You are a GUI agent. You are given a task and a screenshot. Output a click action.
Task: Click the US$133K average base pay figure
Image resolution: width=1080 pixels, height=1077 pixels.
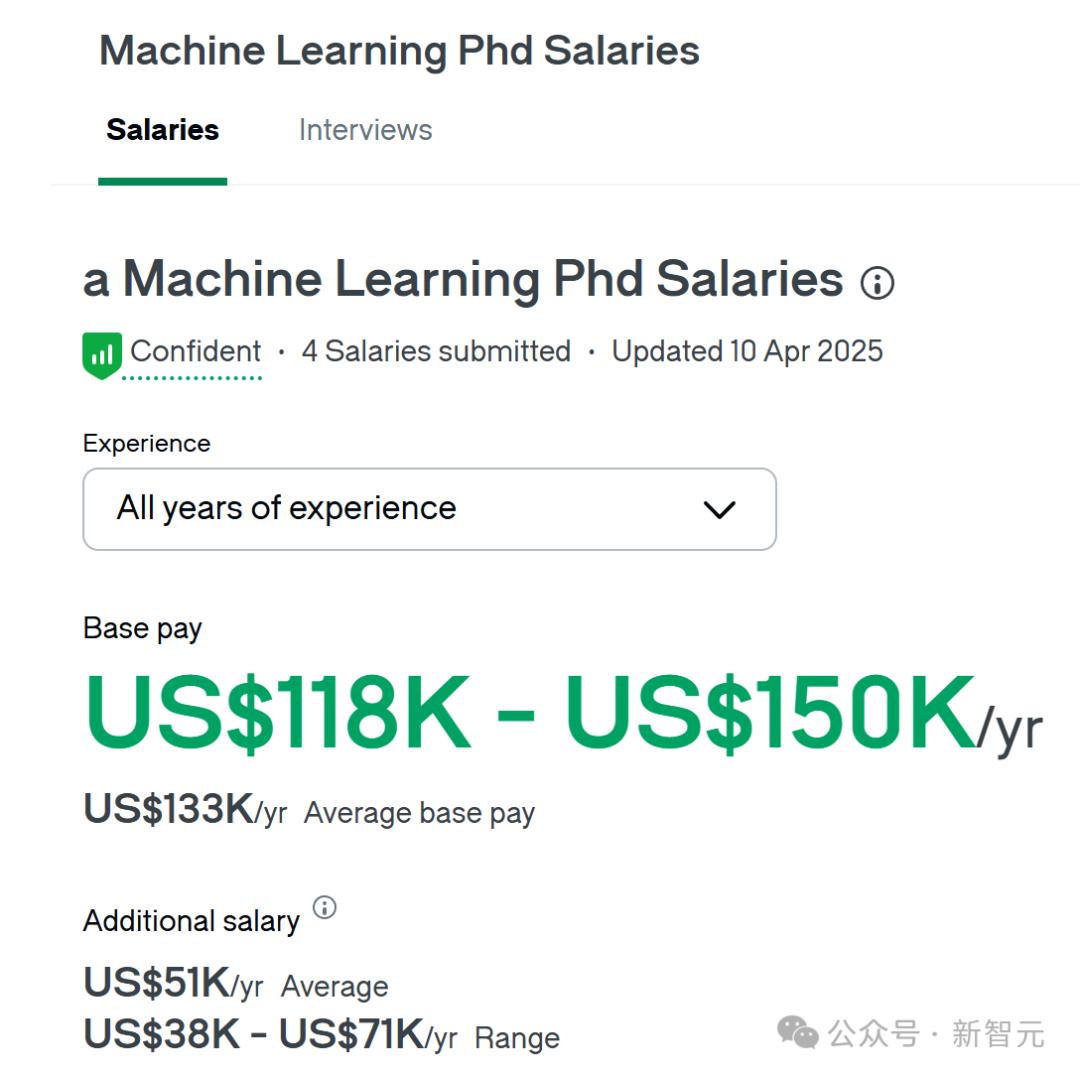185,809
